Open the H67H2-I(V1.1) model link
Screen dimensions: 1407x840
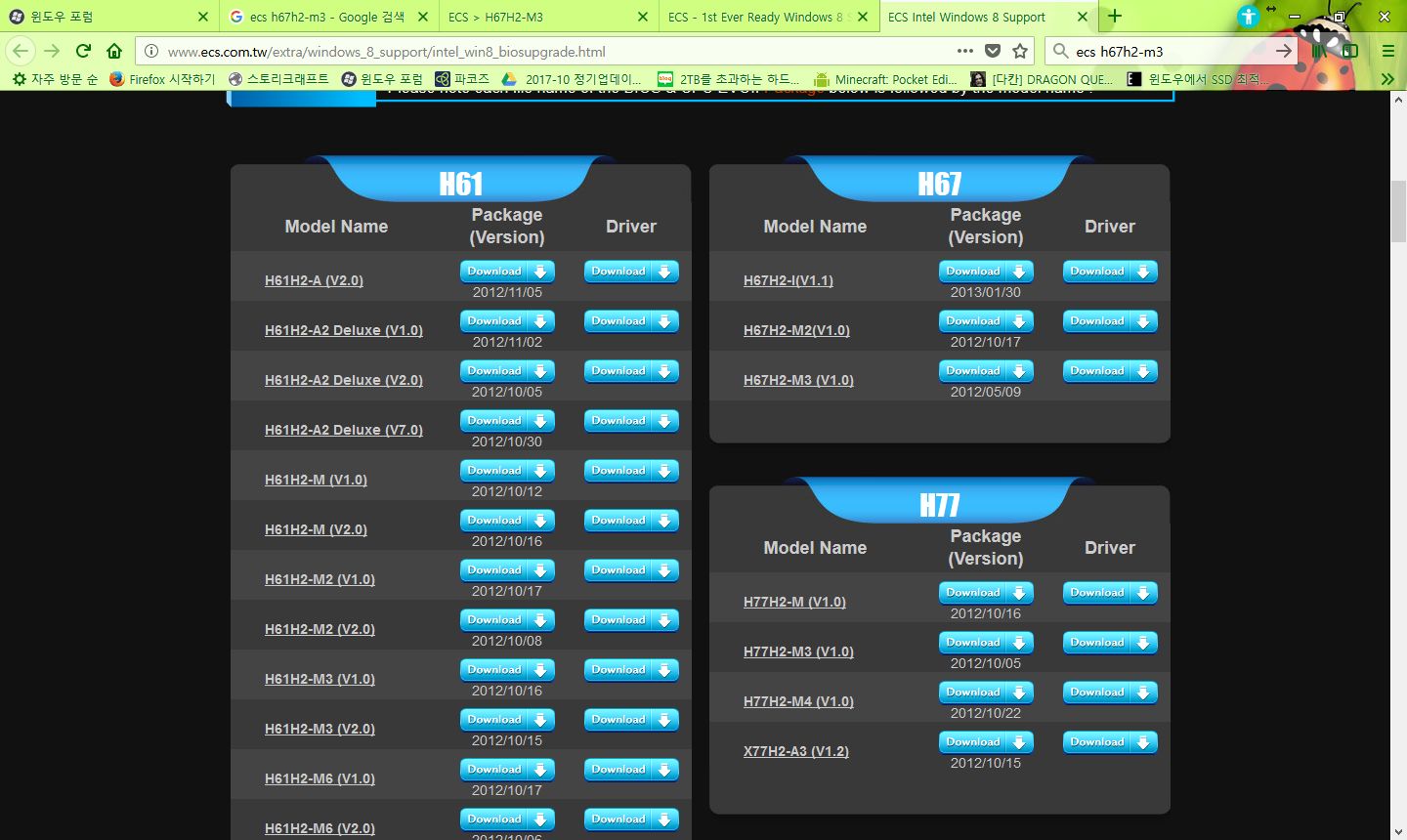[789, 280]
